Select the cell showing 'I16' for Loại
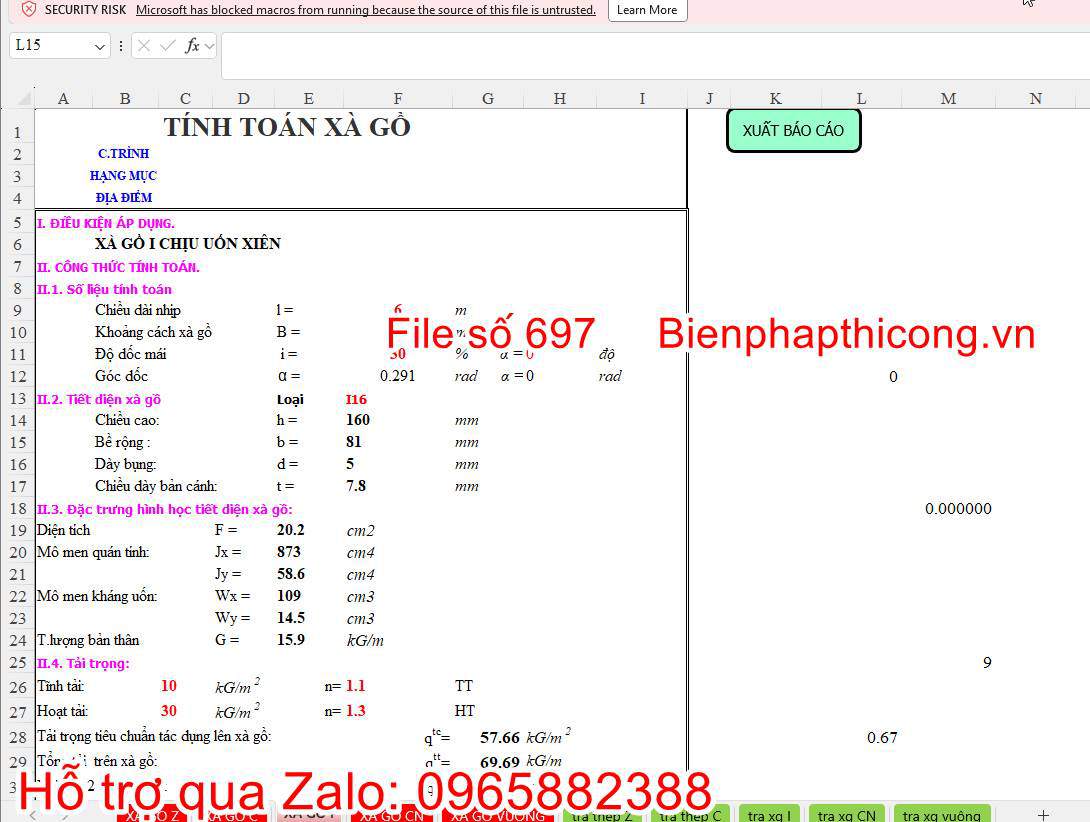1090x822 pixels. coord(356,399)
